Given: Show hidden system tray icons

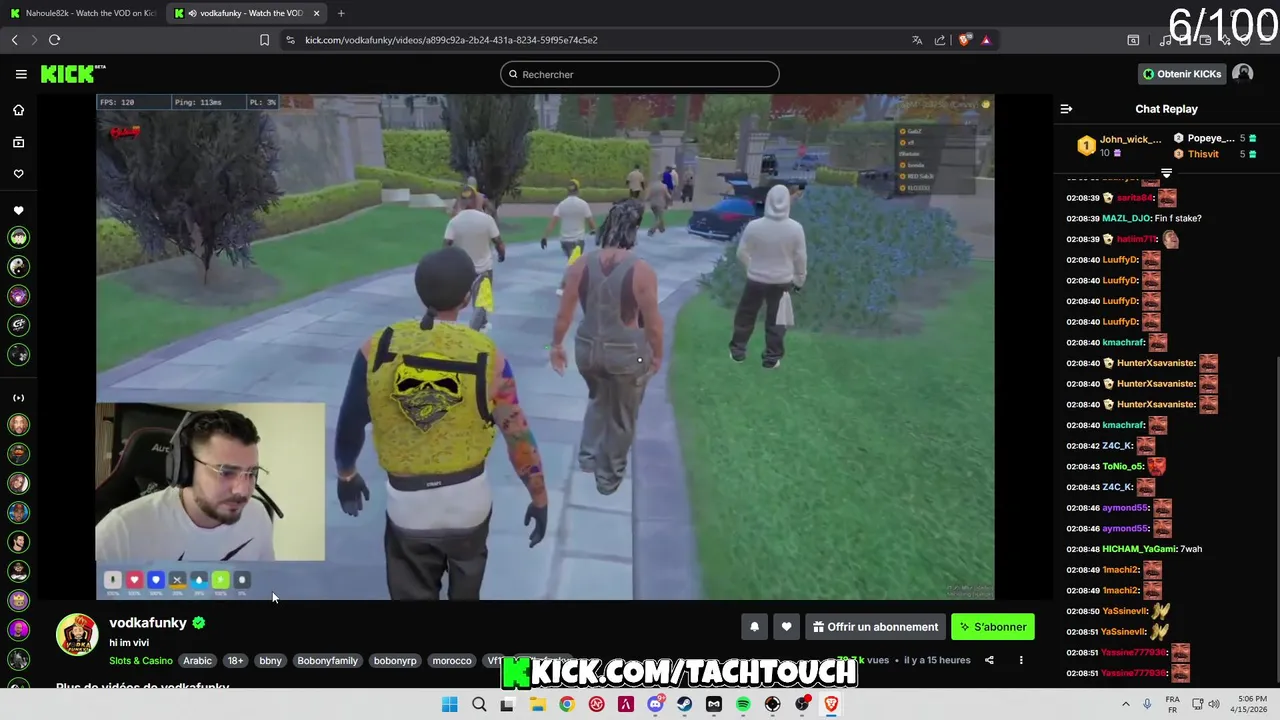Looking at the screenshot, I should coord(1125,704).
